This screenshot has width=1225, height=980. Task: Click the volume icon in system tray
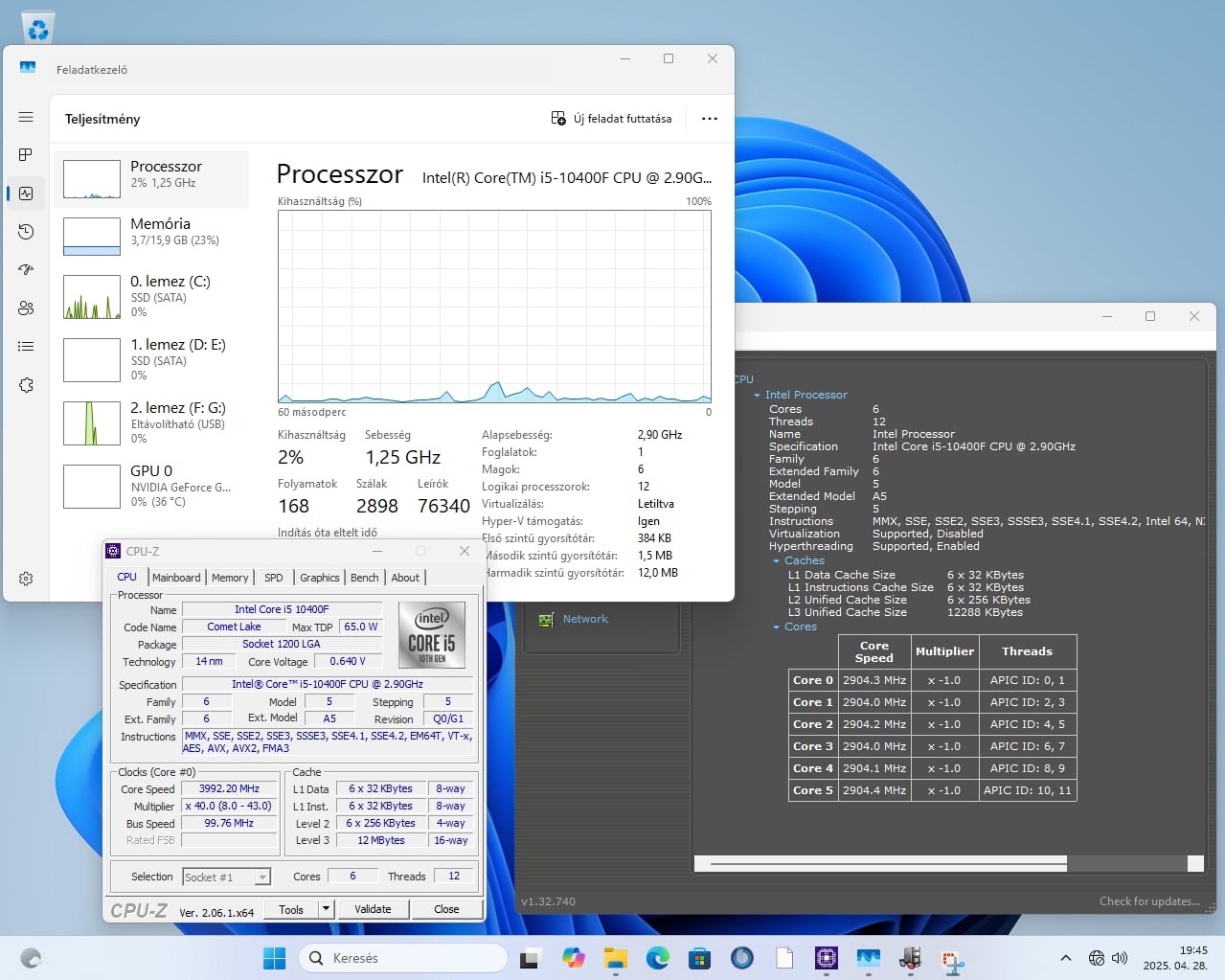coord(1120,958)
